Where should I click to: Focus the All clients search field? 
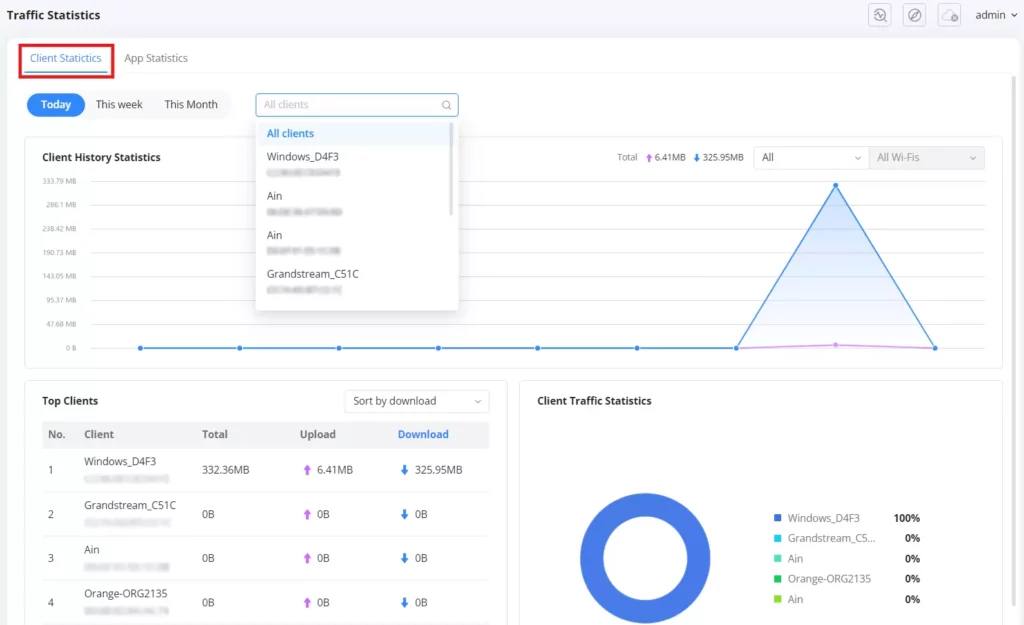(x=357, y=105)
